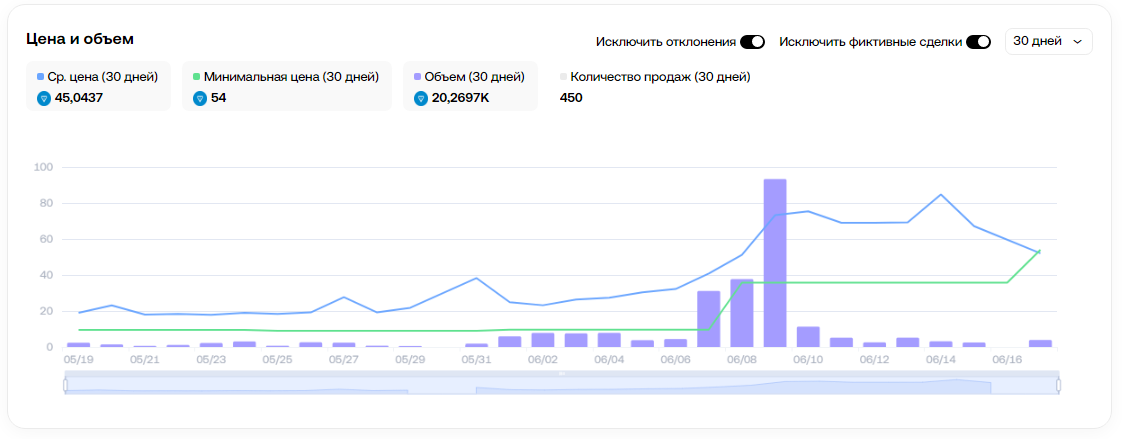Click the 05/19 date label
Screen dimensions: 1122x439
coord(78,359)
